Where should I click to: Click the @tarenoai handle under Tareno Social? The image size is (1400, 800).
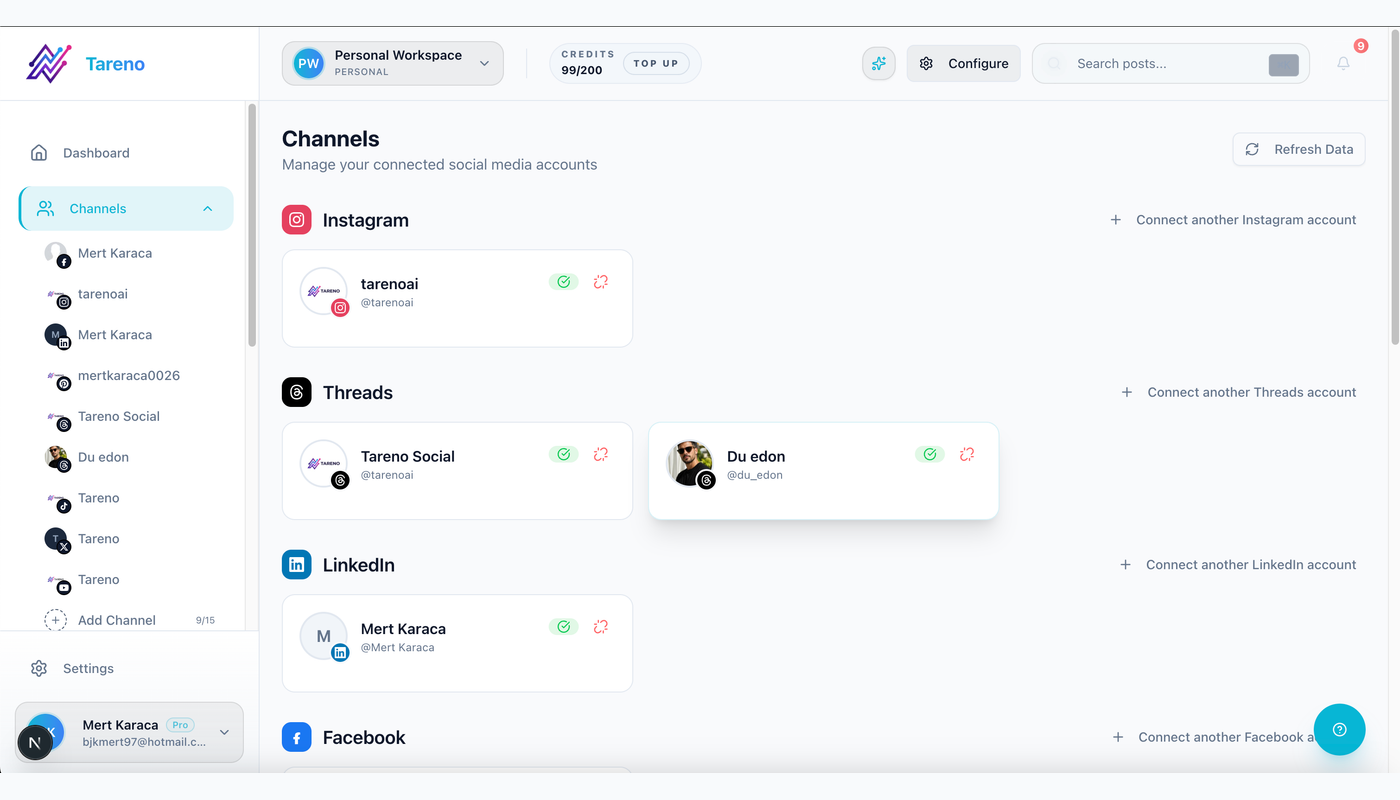(387, 475)
